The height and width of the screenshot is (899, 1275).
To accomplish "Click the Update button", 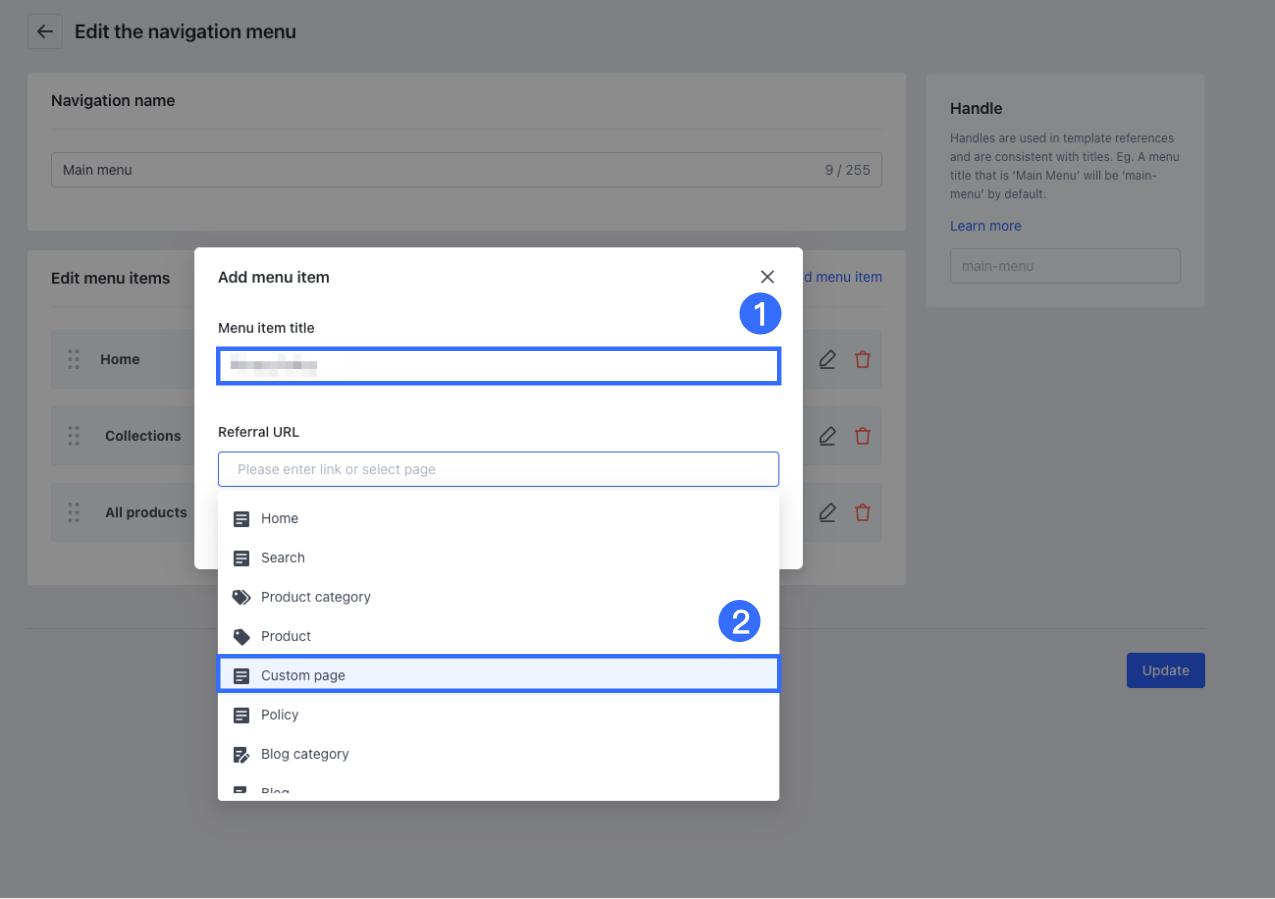I will click(1165, 671).
